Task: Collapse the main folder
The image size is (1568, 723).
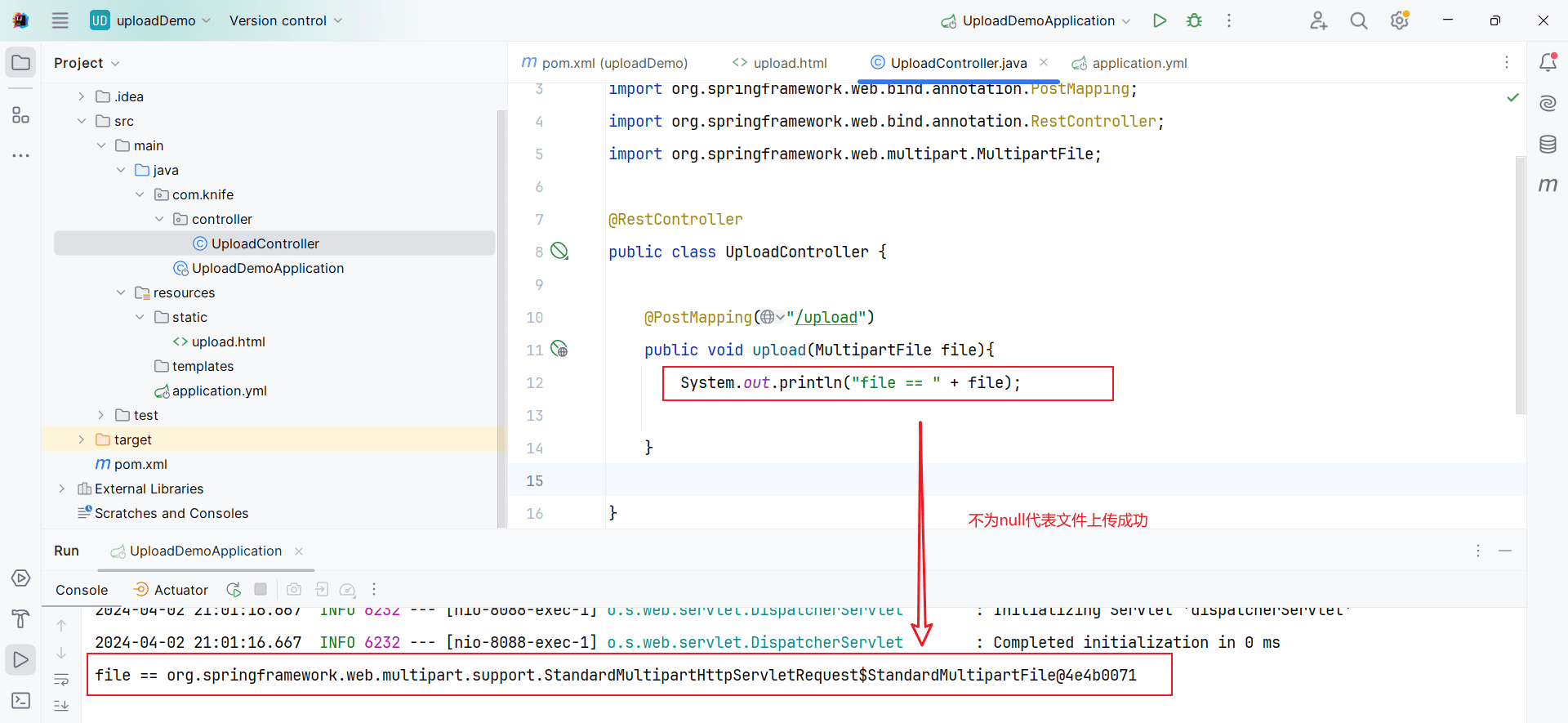Action: [100, 145]
